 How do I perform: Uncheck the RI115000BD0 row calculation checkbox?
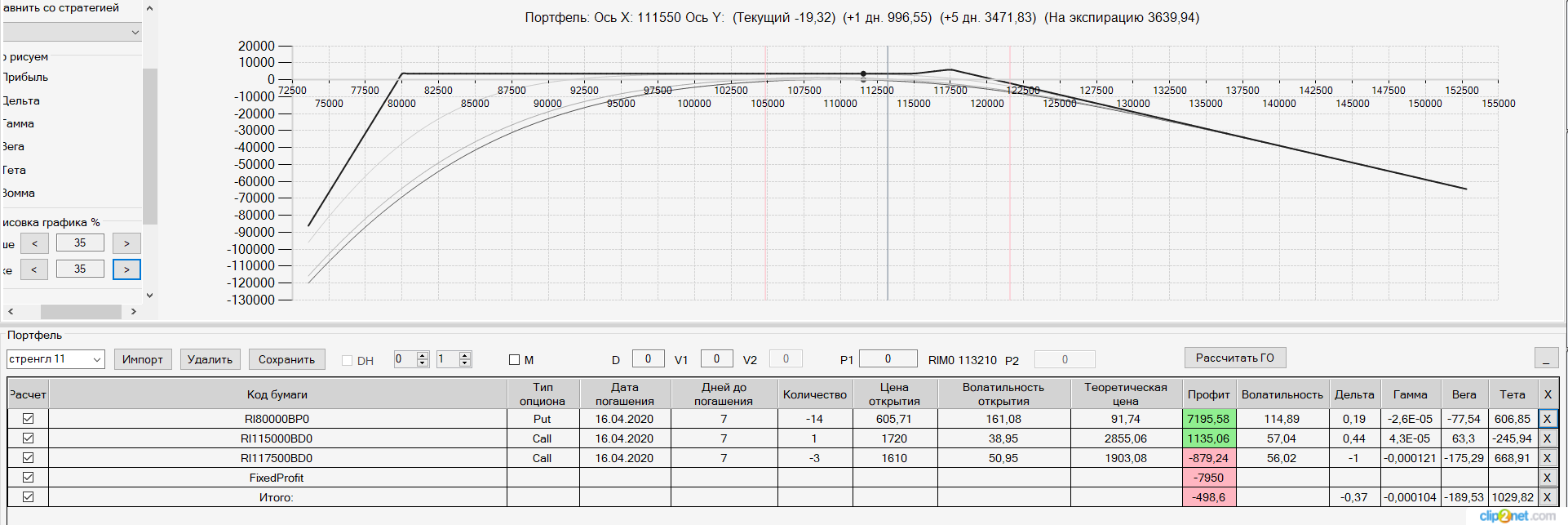click(x=29, y=438)
